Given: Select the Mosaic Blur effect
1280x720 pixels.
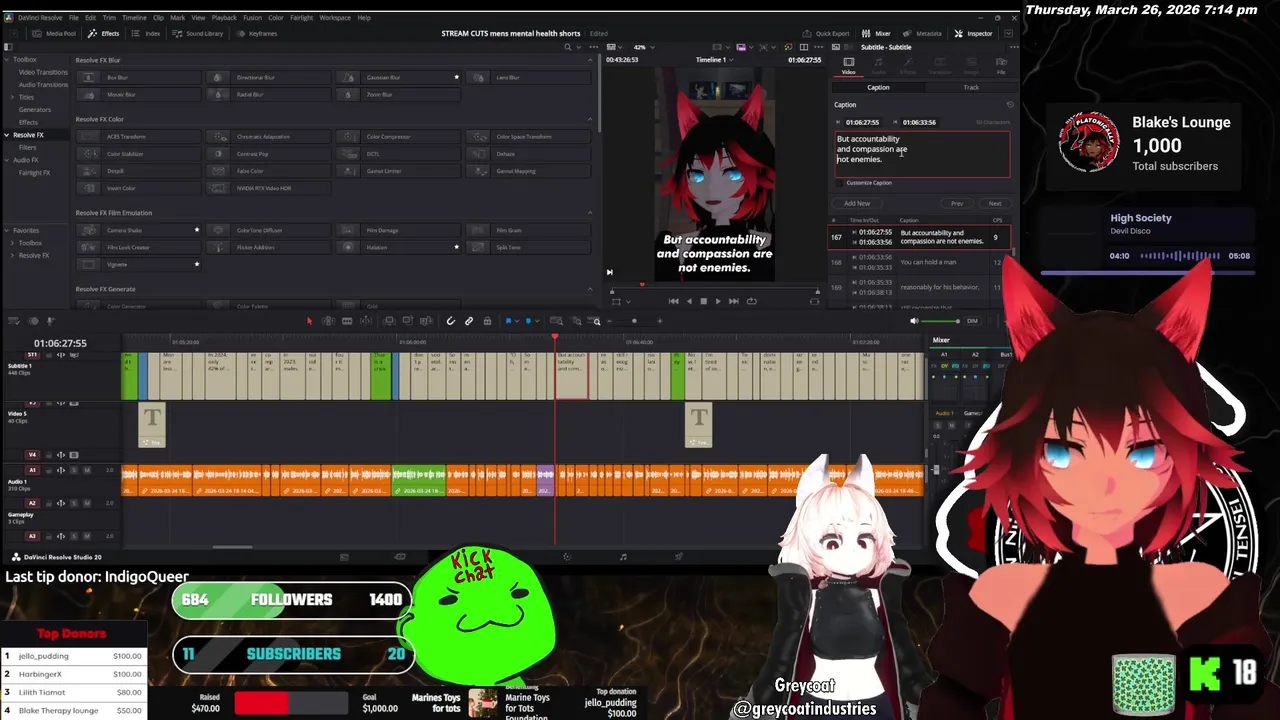Looking at the screenshot, I should [x=137, y=94].
